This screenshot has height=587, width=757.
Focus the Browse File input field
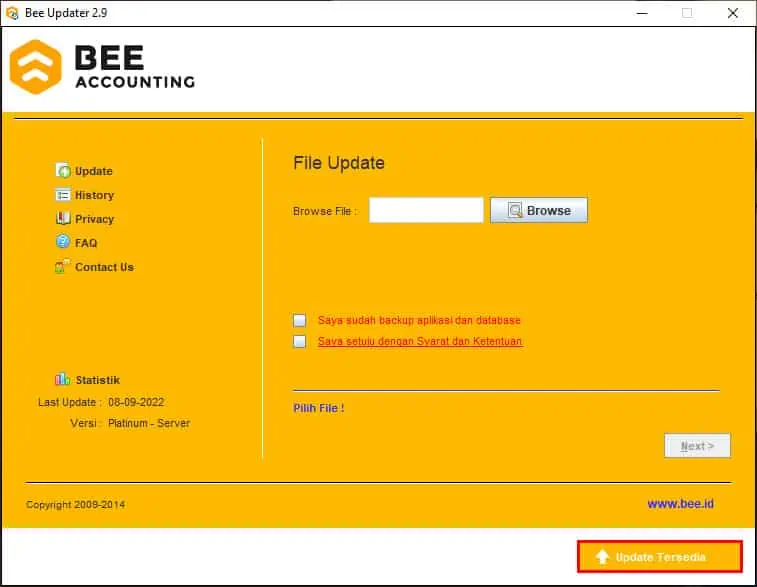pyautogui.click(x=426, y=210)
